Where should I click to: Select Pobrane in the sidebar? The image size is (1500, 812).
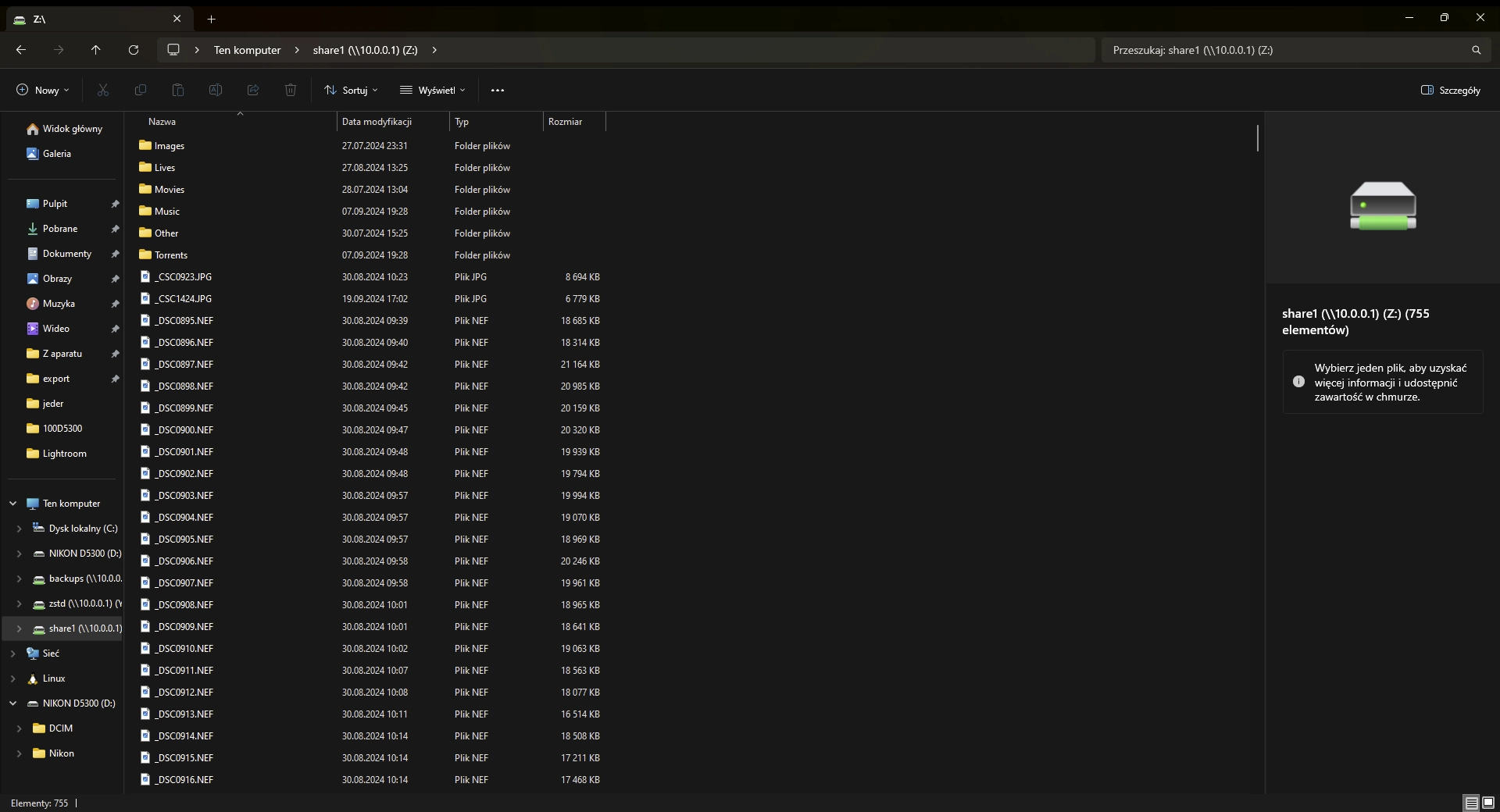pos(60,229)
